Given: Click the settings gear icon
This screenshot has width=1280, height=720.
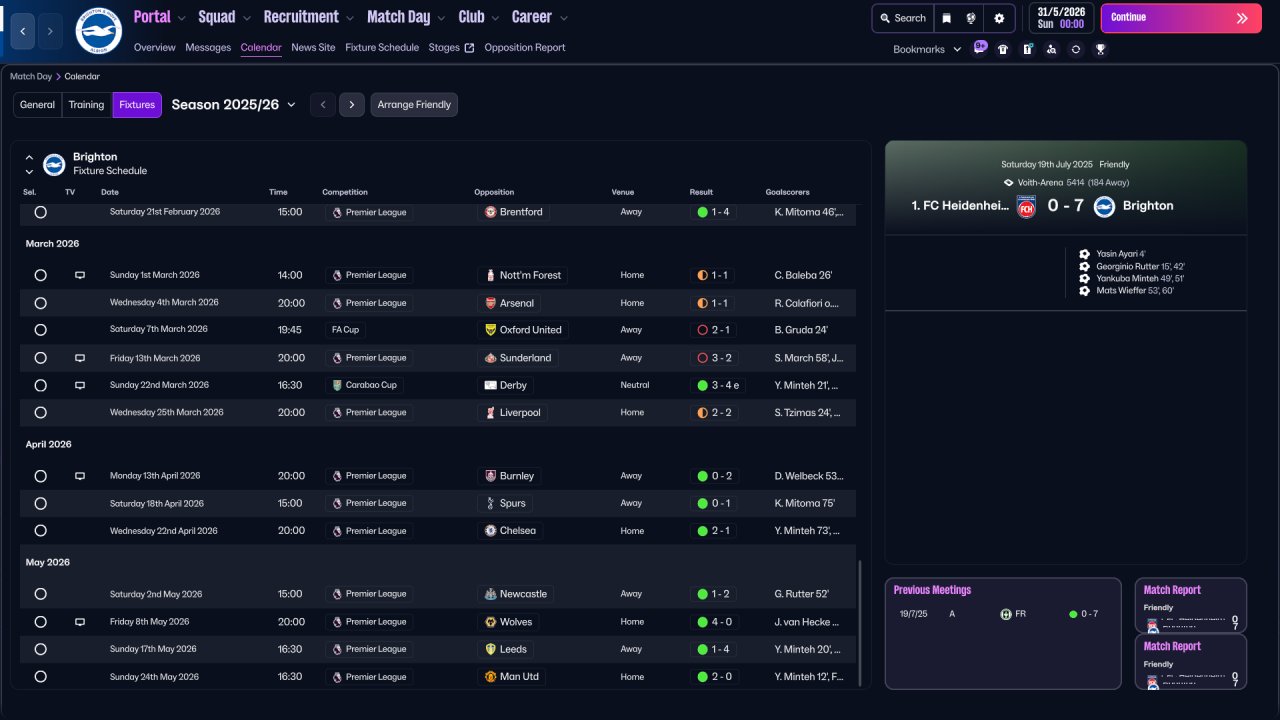Looking at the screenshot, I should click(998, 18).
